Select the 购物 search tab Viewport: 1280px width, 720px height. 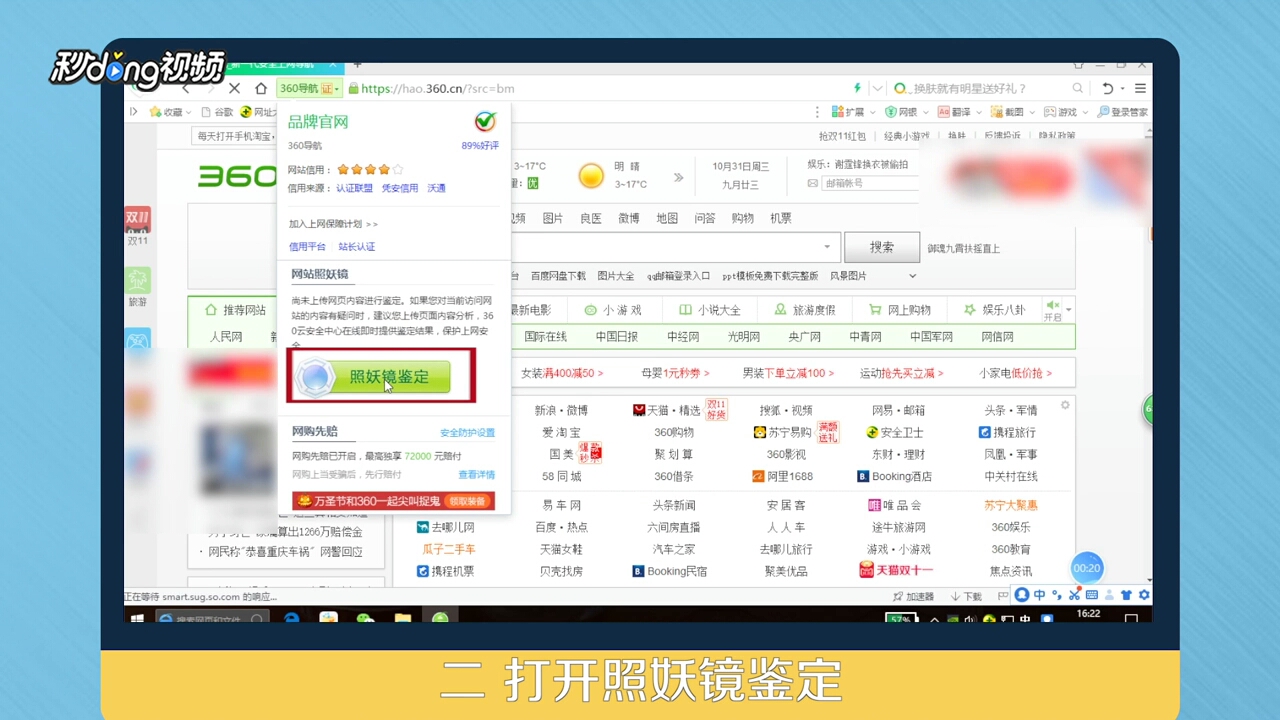pyautogui.click(x=743, y=218)
